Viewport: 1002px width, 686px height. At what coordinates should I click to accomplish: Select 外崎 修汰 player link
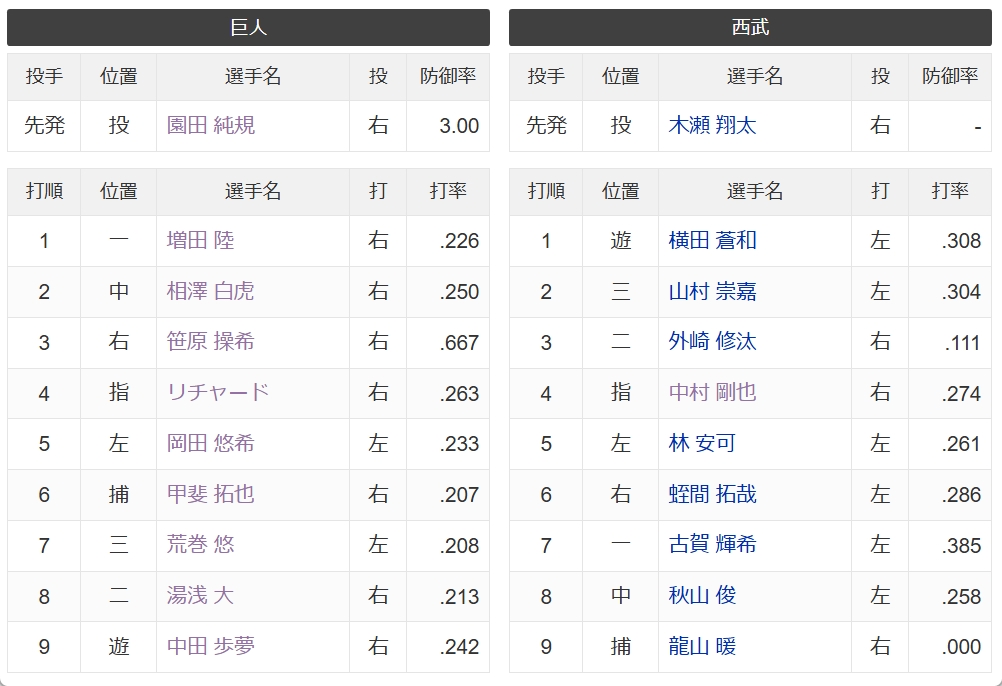point(713,342)
